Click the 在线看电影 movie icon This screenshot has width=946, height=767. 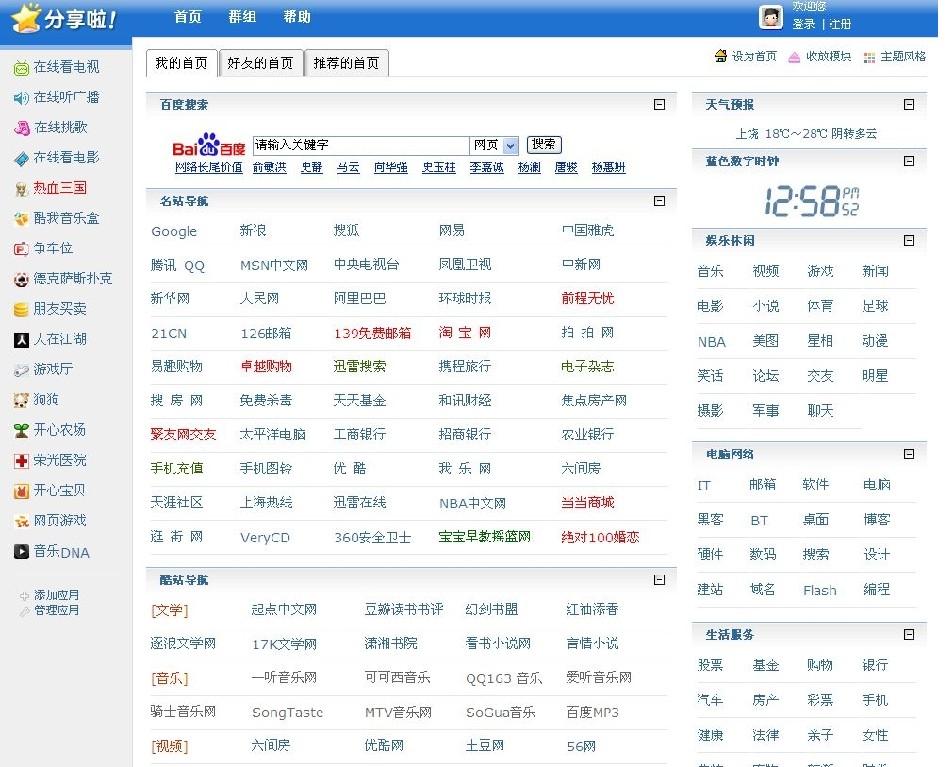pyautogui.click(x=21, y=159)
